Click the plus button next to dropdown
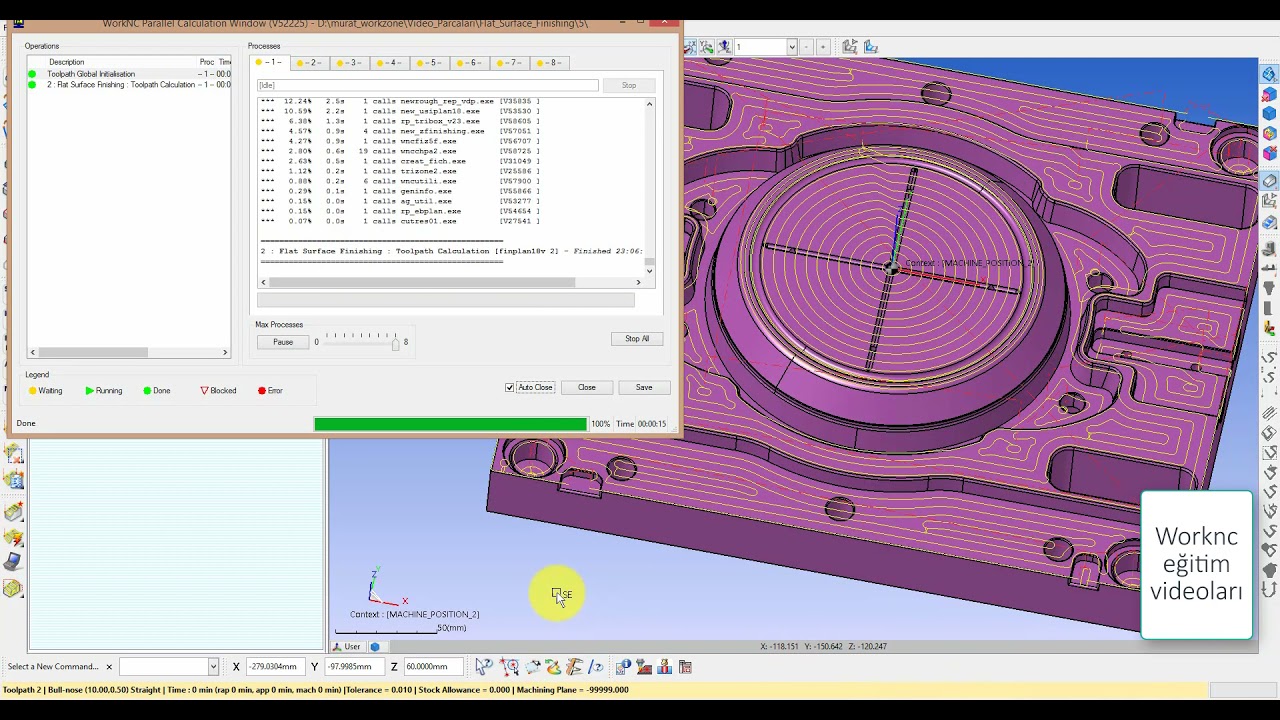1280x720 pixels. click(x=823, y=47)
